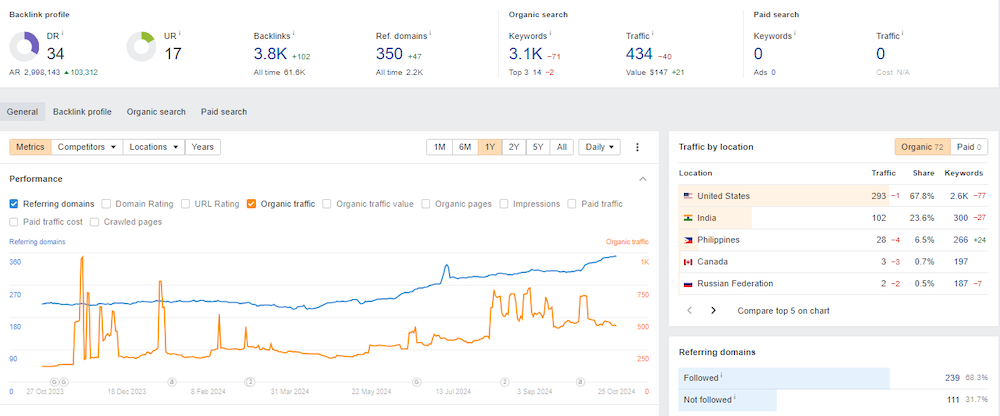Click the United States flag row
The width and height of the screenshot is (1000, 416).
click(833, 197)
